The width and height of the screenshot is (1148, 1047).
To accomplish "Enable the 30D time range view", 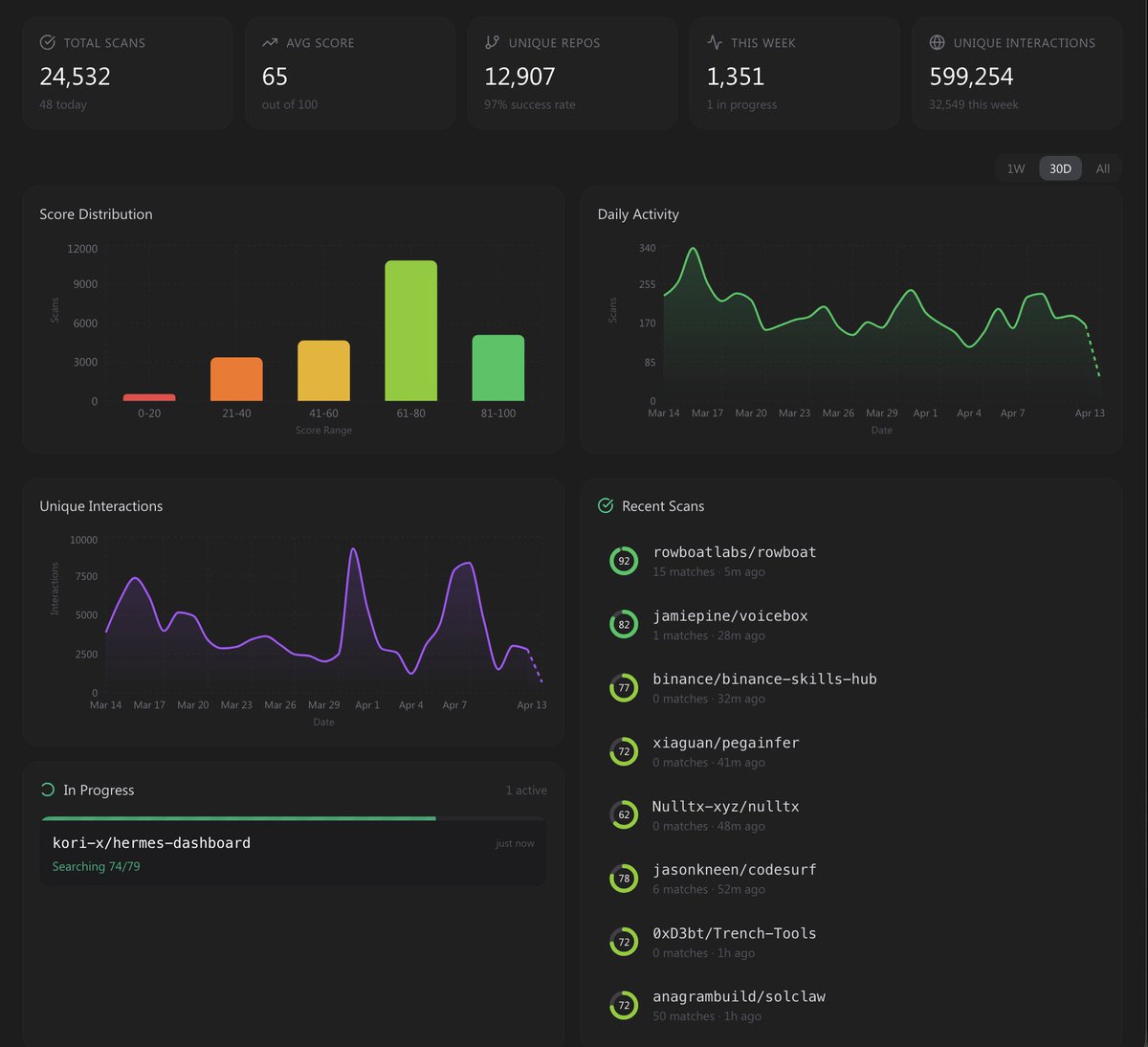I will (x=1060, y=167).
